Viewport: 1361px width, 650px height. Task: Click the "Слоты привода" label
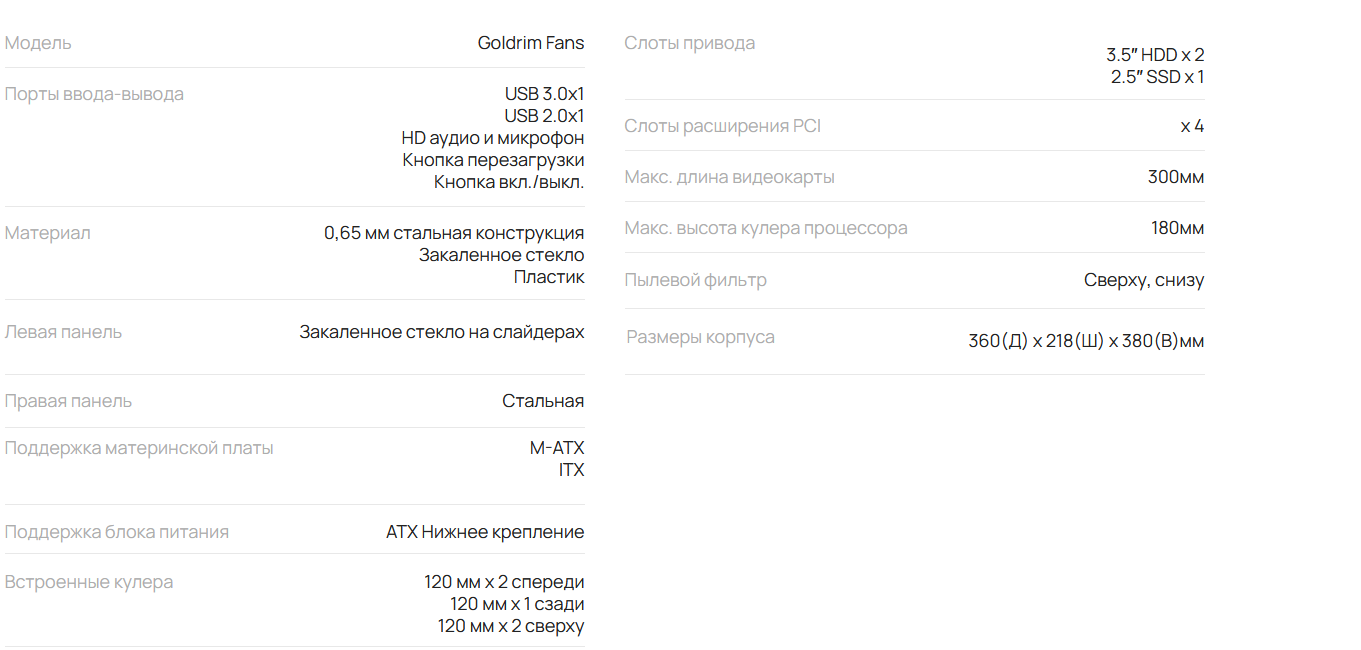pyautogui.click(x=690, y=43)
